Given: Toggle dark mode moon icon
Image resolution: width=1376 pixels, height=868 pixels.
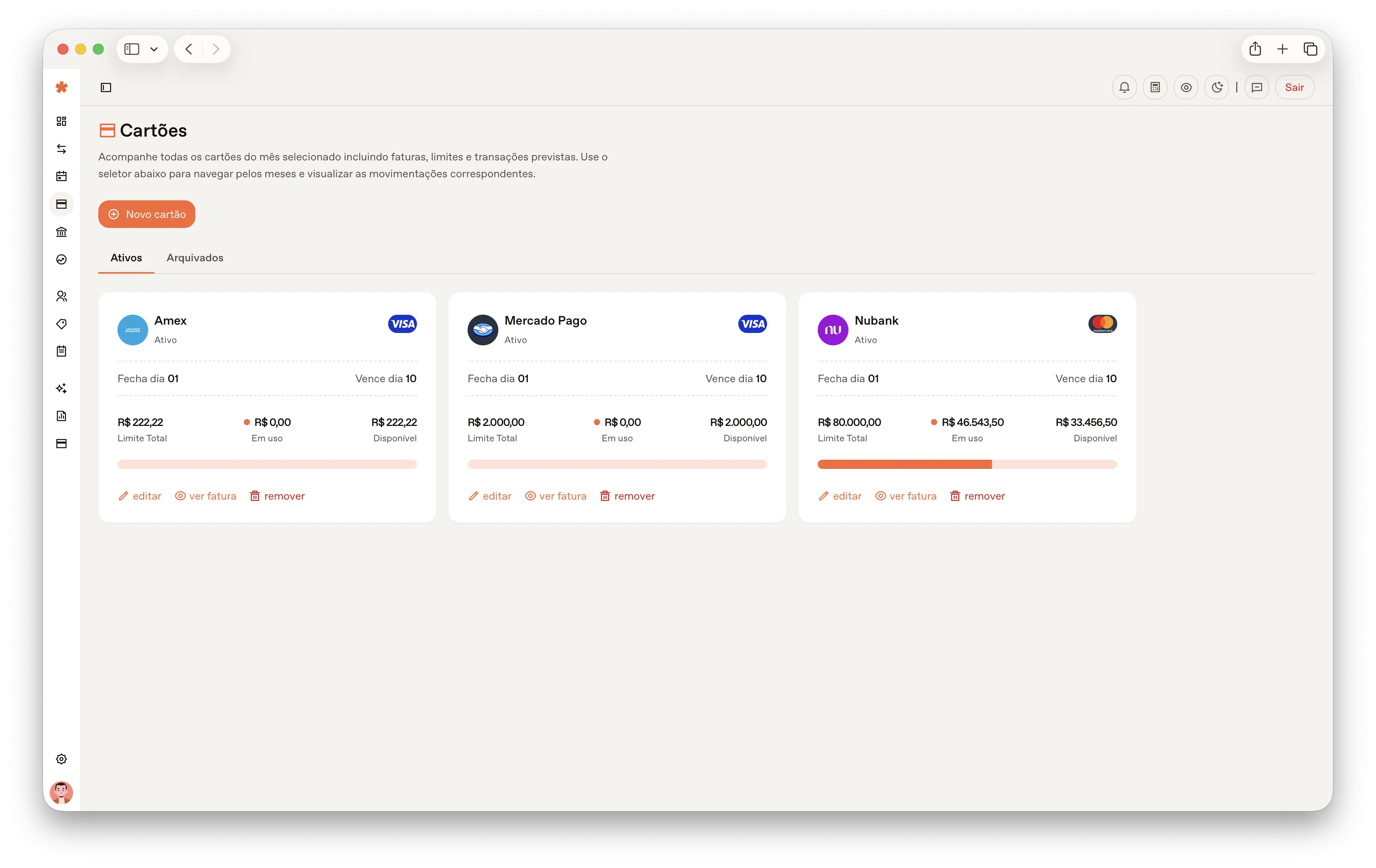Looking at the screenshot, I should coord(1217,87).
